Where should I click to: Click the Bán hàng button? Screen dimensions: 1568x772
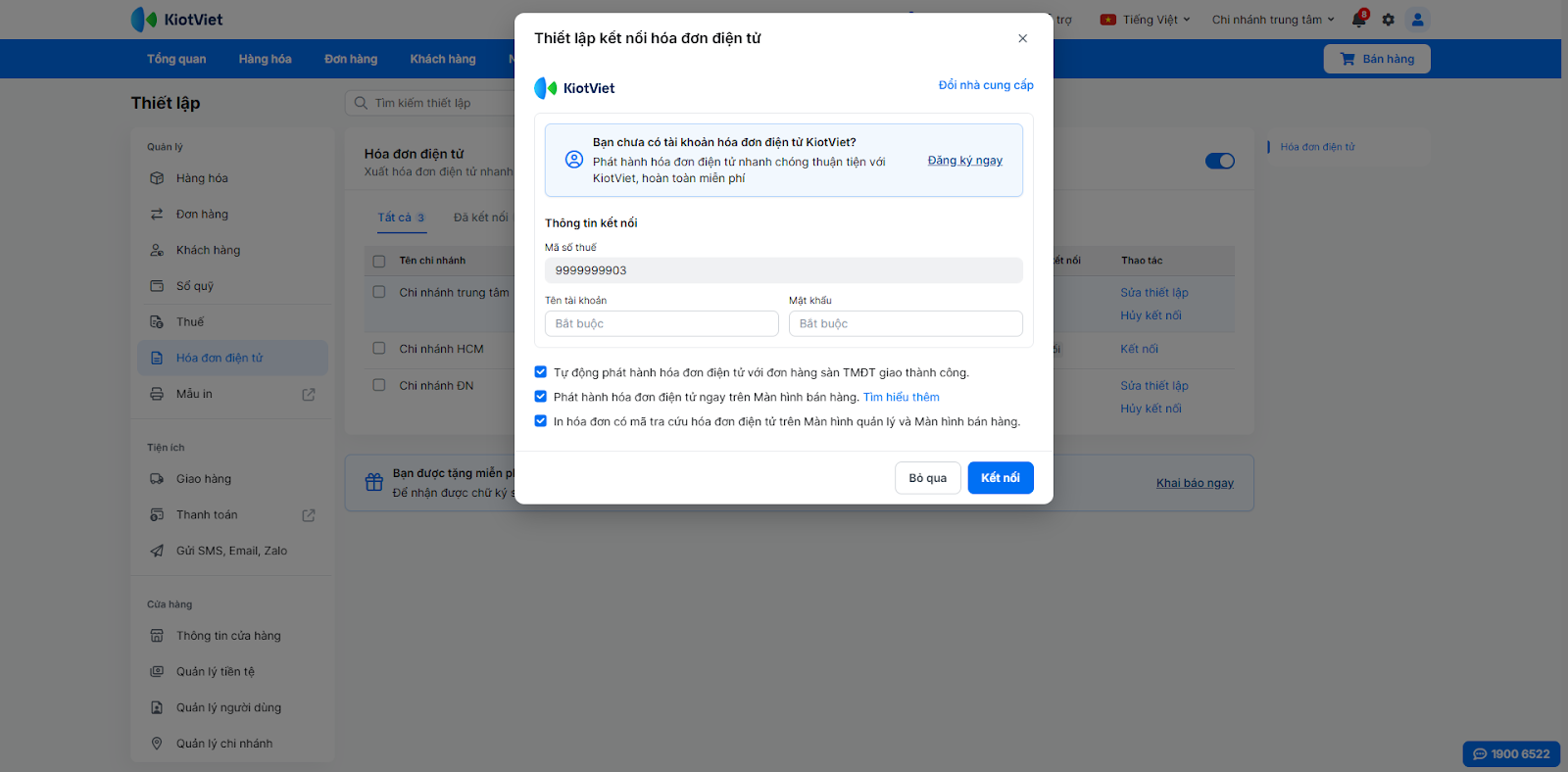pos(1377,59)
